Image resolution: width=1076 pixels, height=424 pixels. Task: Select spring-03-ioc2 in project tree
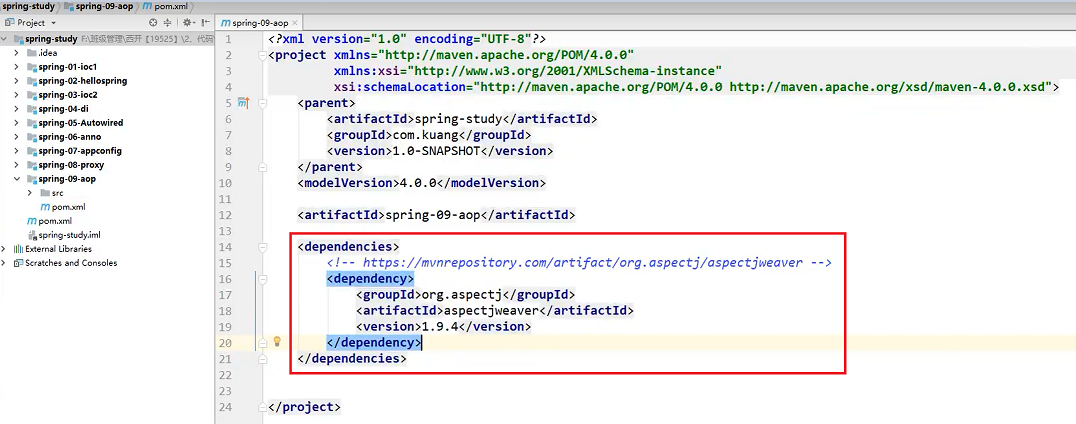tap(68, 95)
